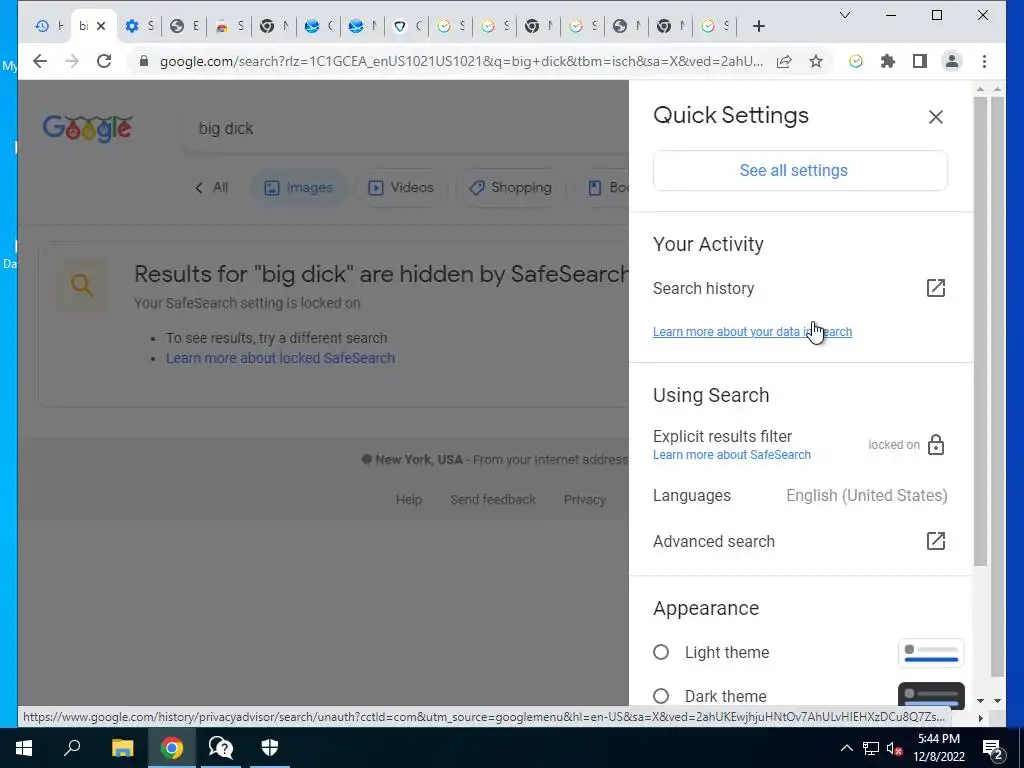
Task: Click the Send feedback footer link
Action: (492, 500)
